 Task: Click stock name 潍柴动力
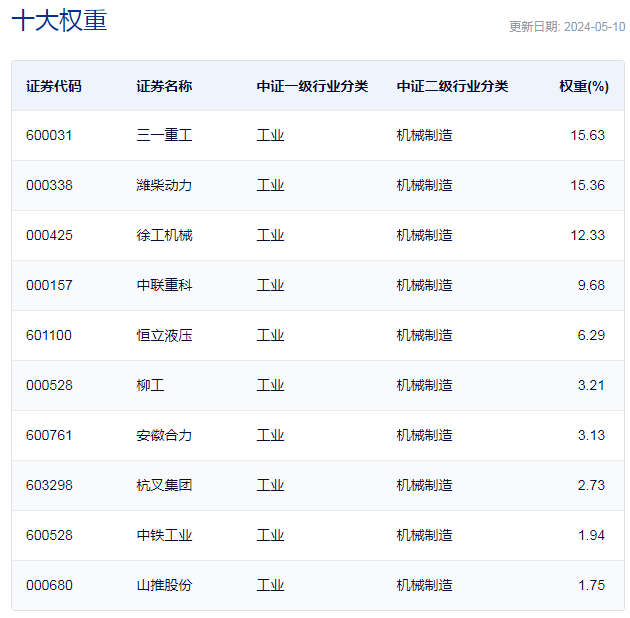pos(164,185)
